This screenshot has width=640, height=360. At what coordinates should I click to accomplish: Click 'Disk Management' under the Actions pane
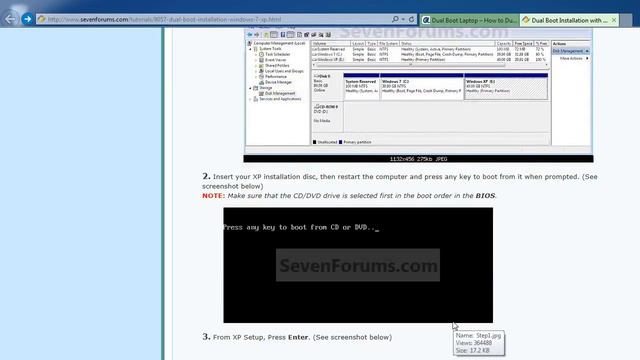571,51
